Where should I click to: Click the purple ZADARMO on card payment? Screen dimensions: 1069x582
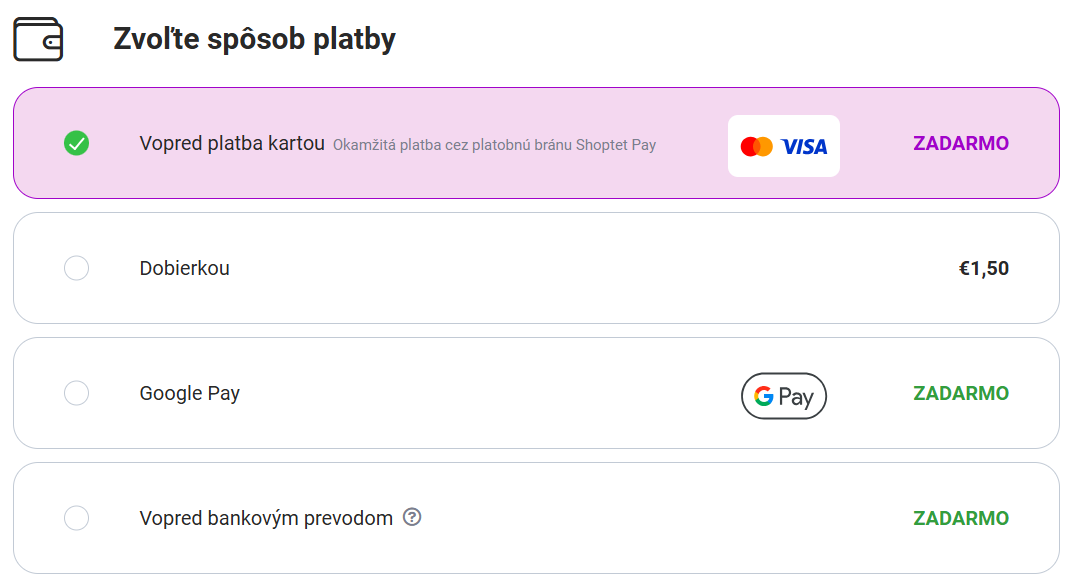961,143
